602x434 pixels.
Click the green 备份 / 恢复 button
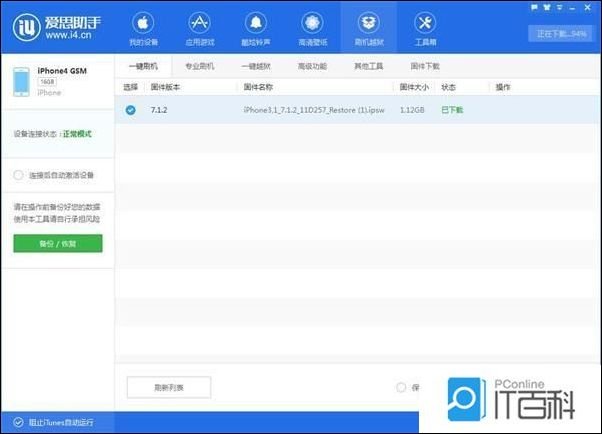point(58,244)
